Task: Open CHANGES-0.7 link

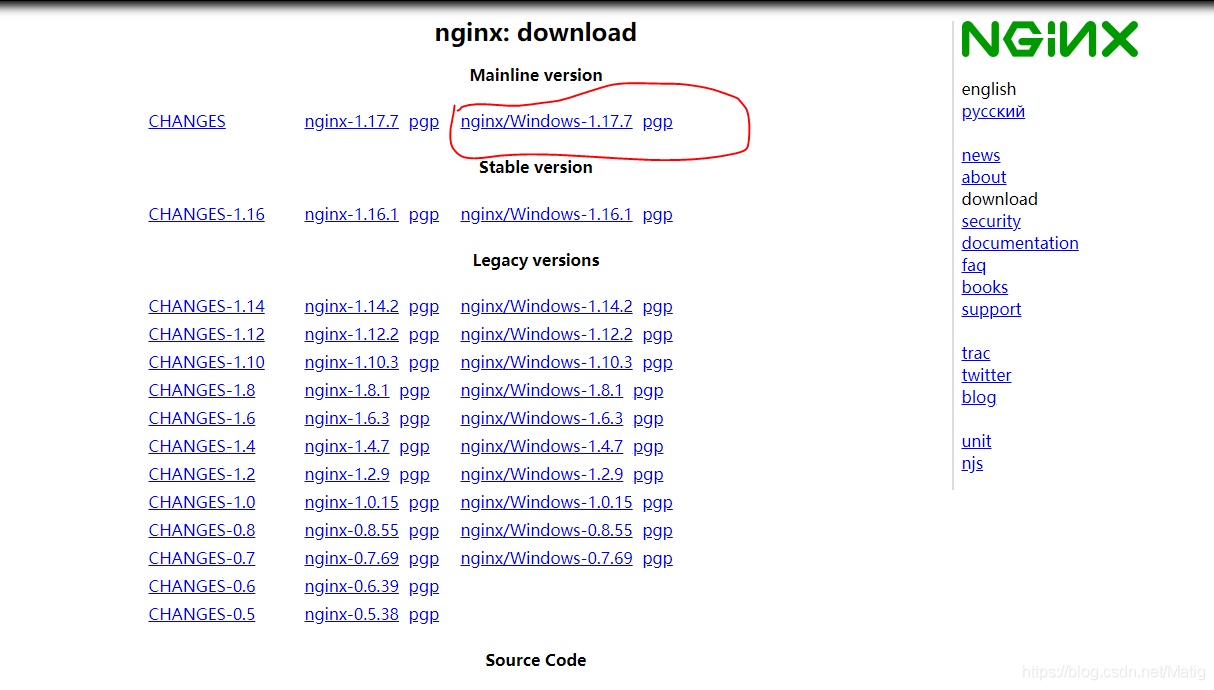Action: [201, 558]
